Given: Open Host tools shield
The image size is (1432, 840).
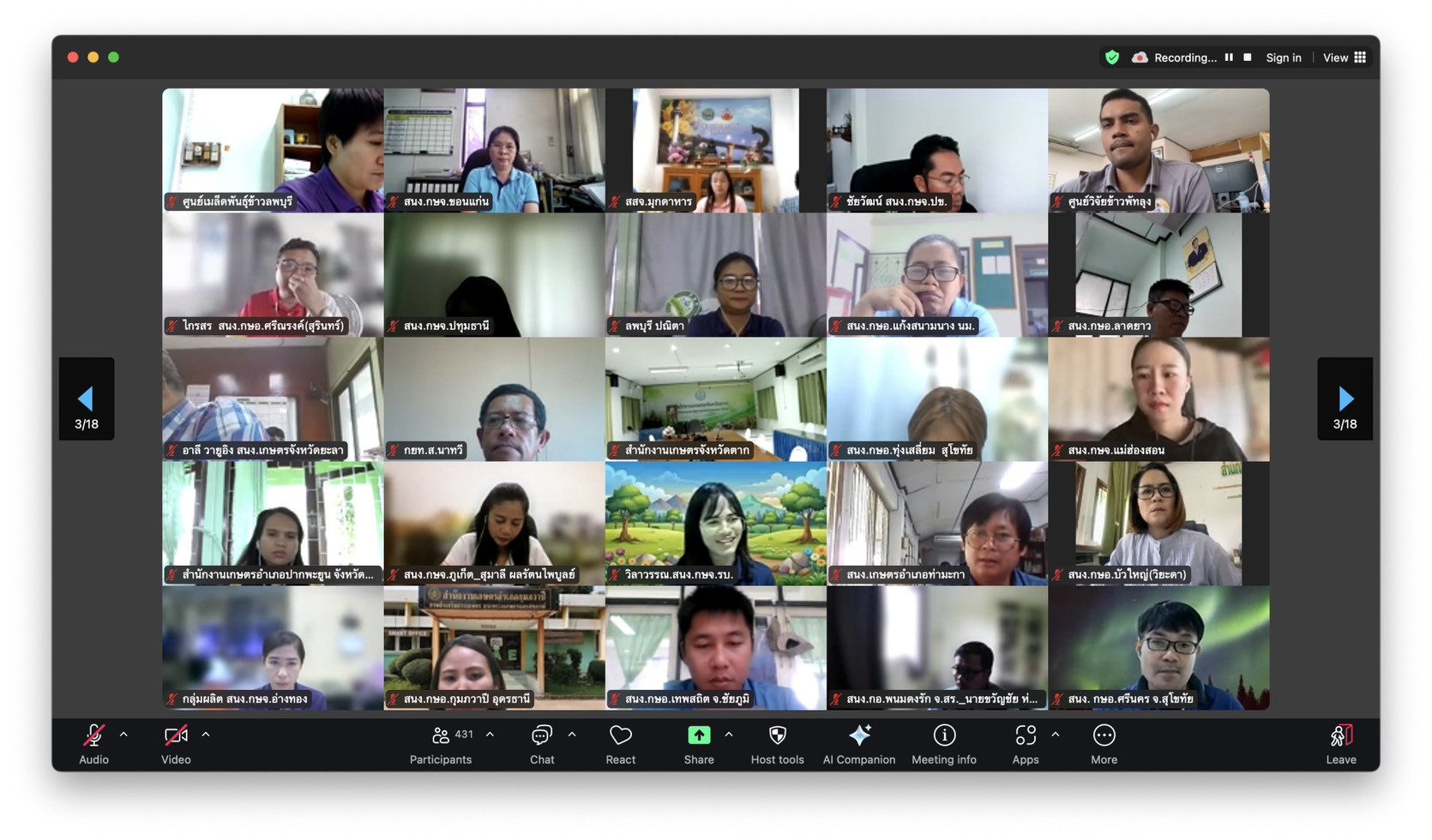Looking at the screenshot, I should 777,736.
